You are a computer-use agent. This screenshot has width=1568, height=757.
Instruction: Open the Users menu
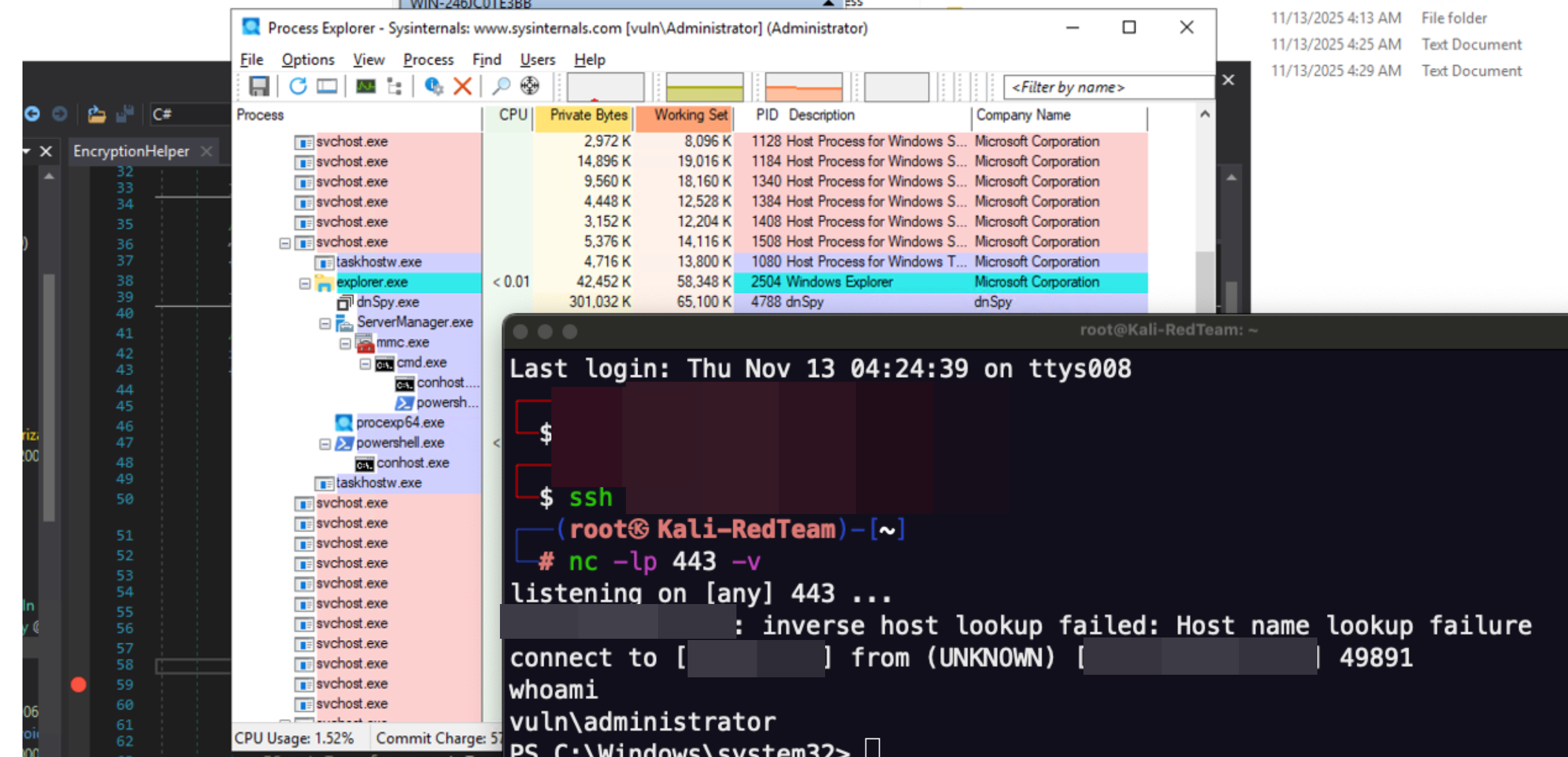coord(537,60)
